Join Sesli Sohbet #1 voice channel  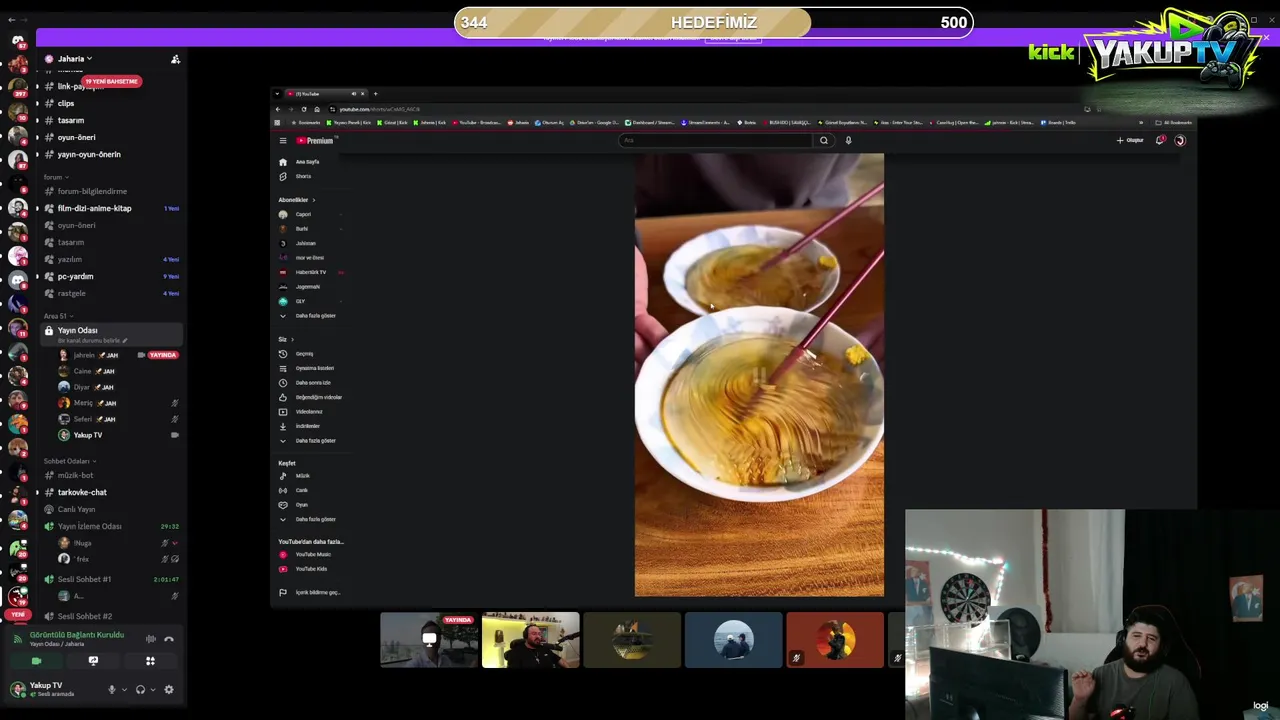84,579
